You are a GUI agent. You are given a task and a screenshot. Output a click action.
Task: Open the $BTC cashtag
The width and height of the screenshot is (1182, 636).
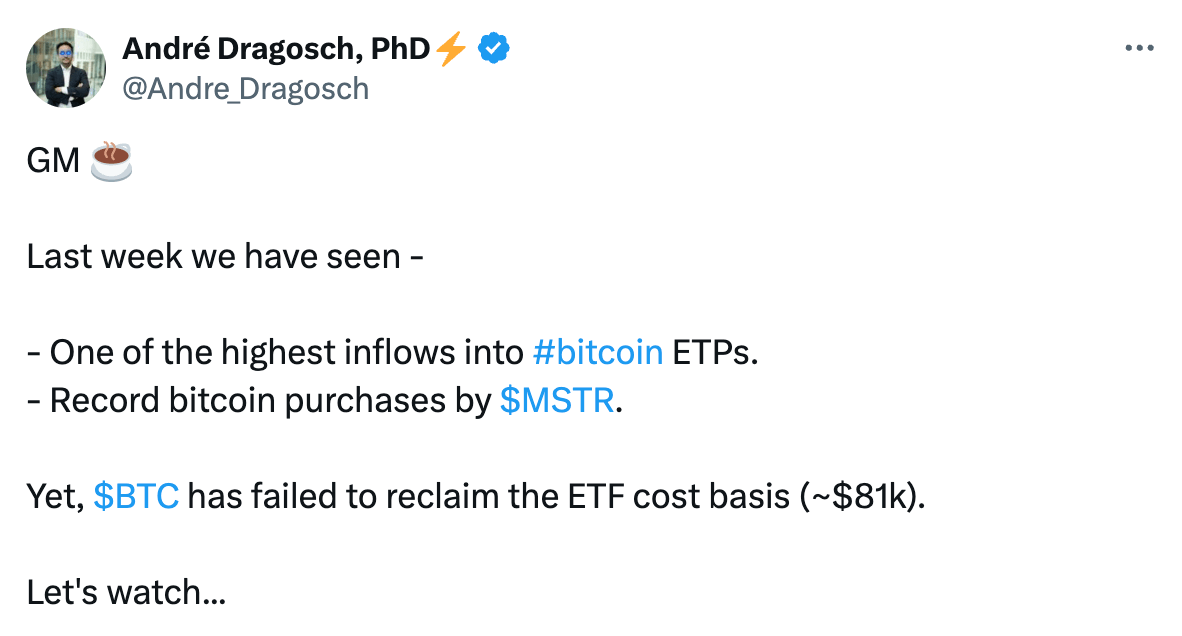[x=136, y=496]
